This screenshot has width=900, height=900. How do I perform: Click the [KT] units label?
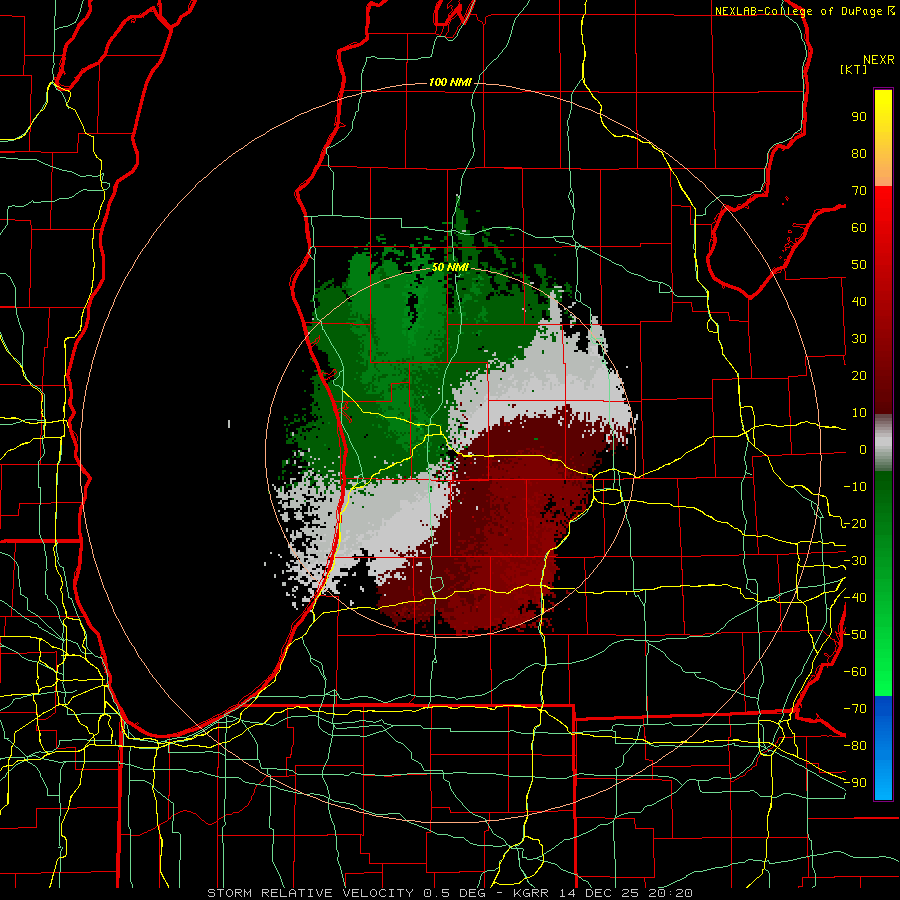tap(854, 69)
